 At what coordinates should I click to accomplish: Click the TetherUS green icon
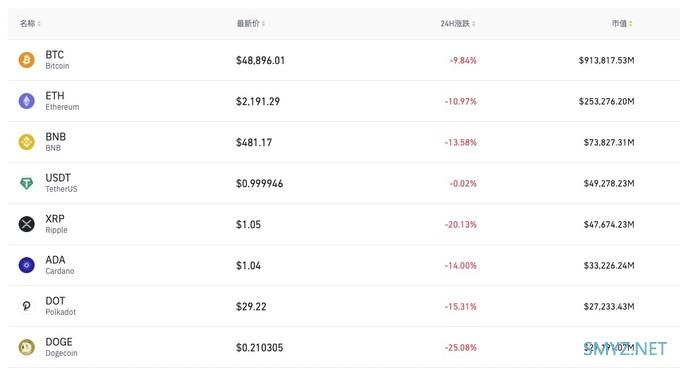26,183
